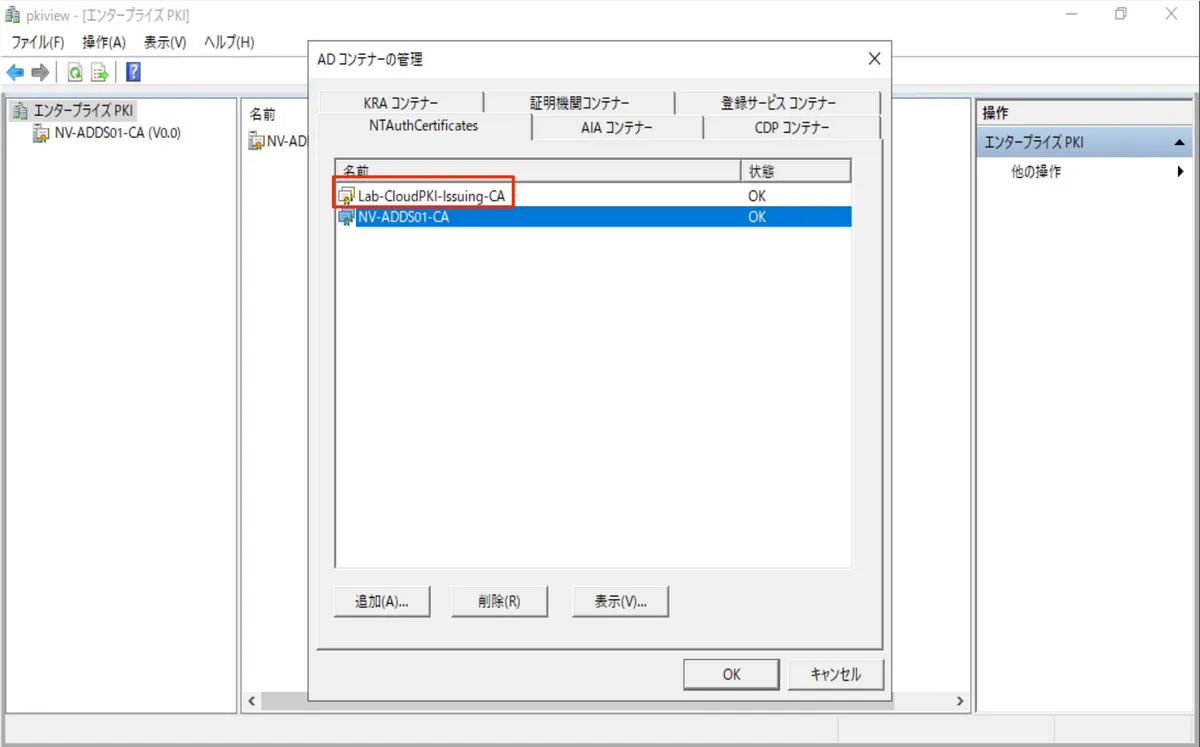
Task: Click the pkiview app icon in title bar
Action: pyautogui.click(x=13, y=15)
